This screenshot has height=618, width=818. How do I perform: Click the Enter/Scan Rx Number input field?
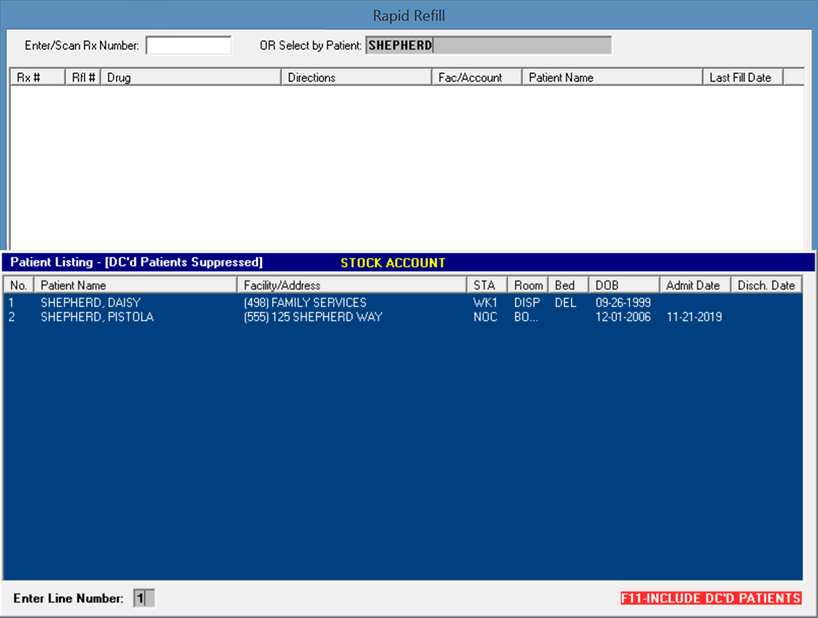[x=188, y=45]
